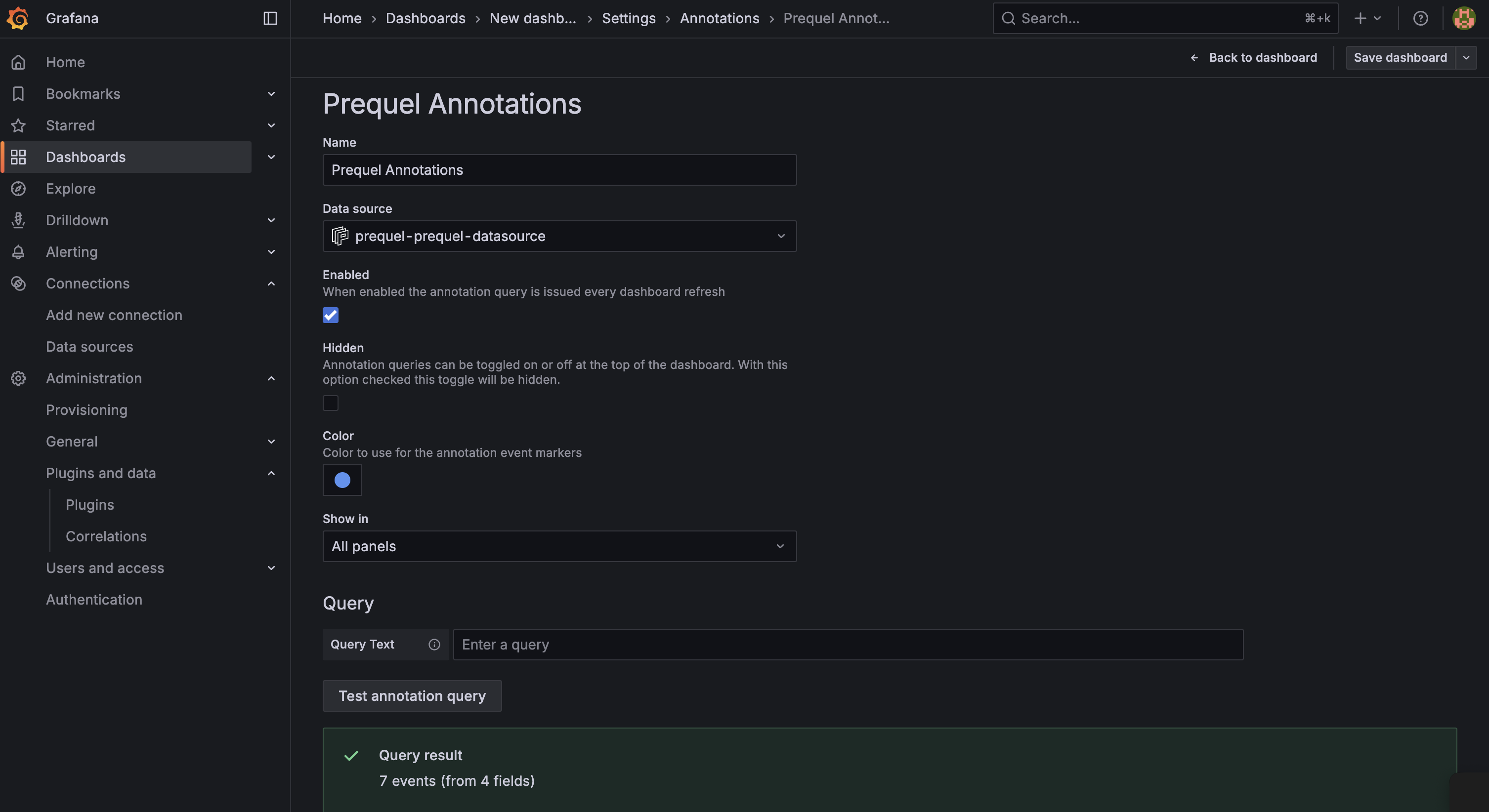Click the Search input box
The image size is (1489, 812).
(x=1165, y=18)
